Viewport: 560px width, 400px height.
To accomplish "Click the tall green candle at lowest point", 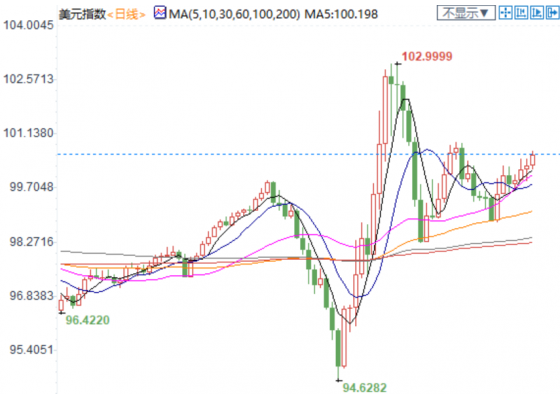I will coord(338,348).
